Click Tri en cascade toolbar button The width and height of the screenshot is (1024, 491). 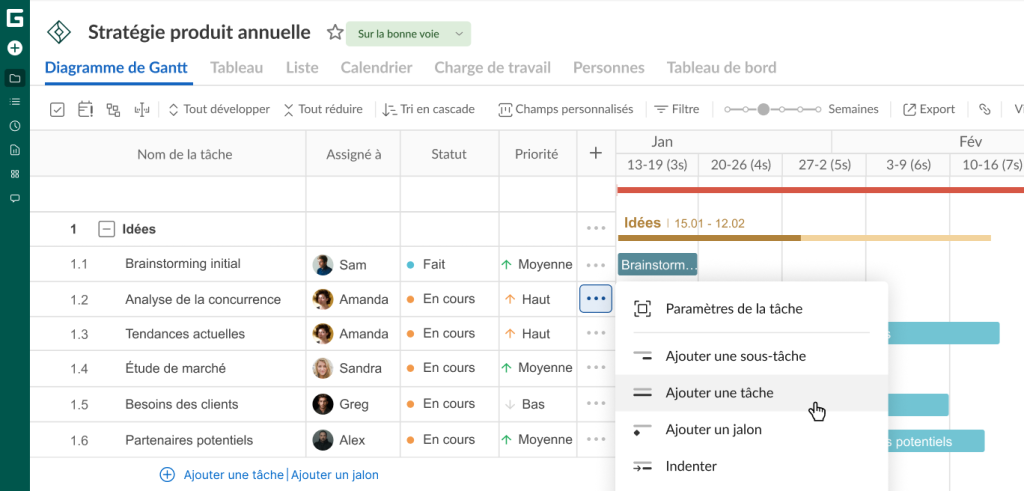(x=428, y=110)
